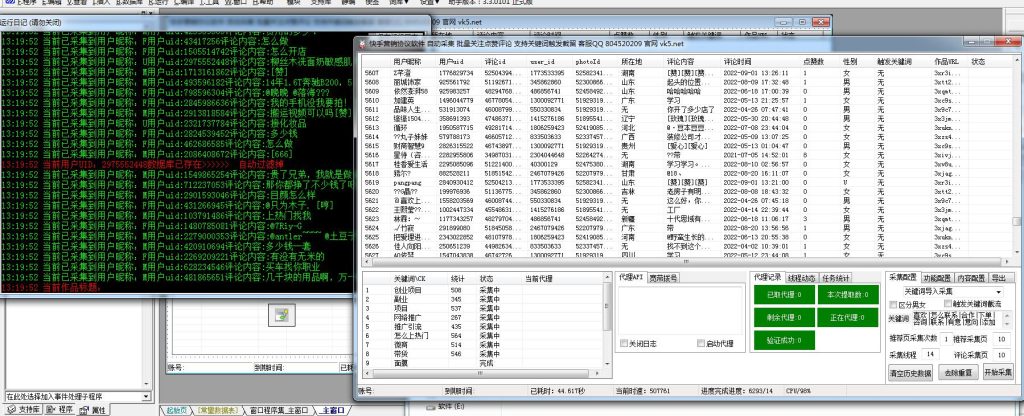This screenshot has height=416, width=1024.
Task: Open the 属性 panel at bottom left
Action: click(94, 409)
